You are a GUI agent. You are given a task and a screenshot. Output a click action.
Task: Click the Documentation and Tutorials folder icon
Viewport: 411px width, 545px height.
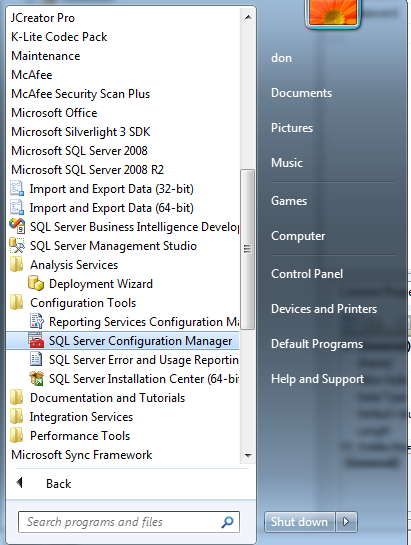point(17,397)
